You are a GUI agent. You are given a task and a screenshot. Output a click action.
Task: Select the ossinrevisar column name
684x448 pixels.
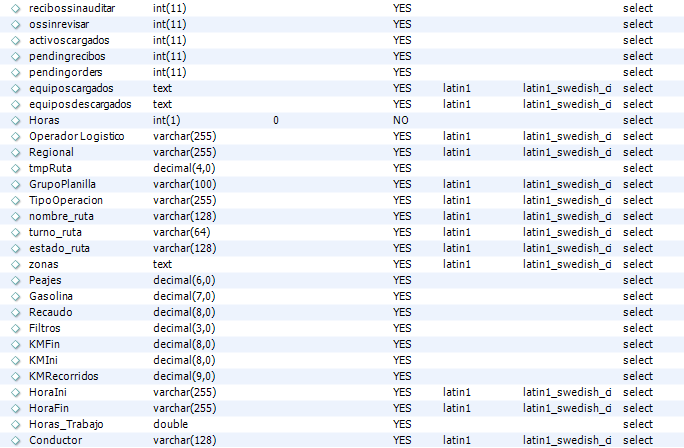tap(59, 24)
